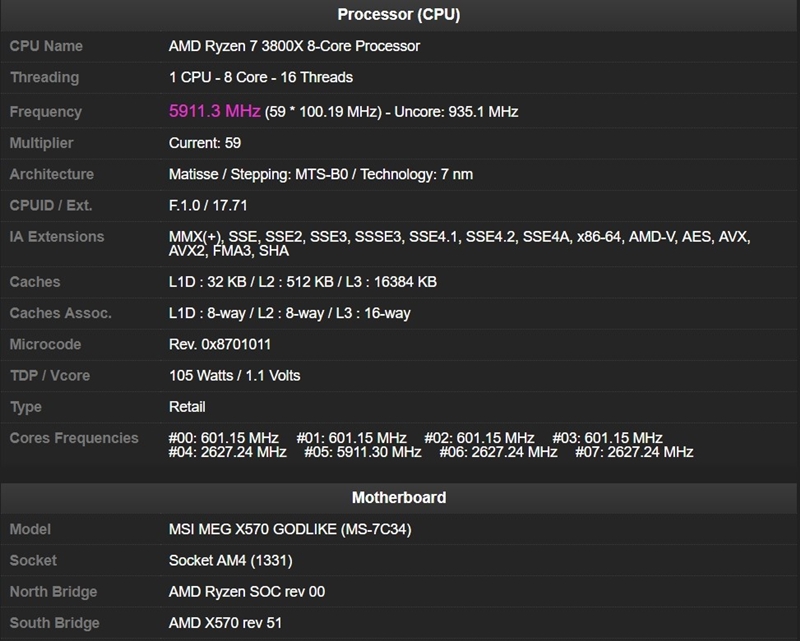
Task: Click the Processor (CPU) section header
Action: 399,14
